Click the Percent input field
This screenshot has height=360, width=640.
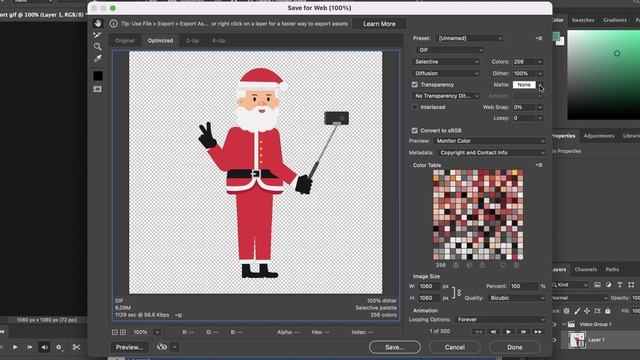tap(524, 286)
